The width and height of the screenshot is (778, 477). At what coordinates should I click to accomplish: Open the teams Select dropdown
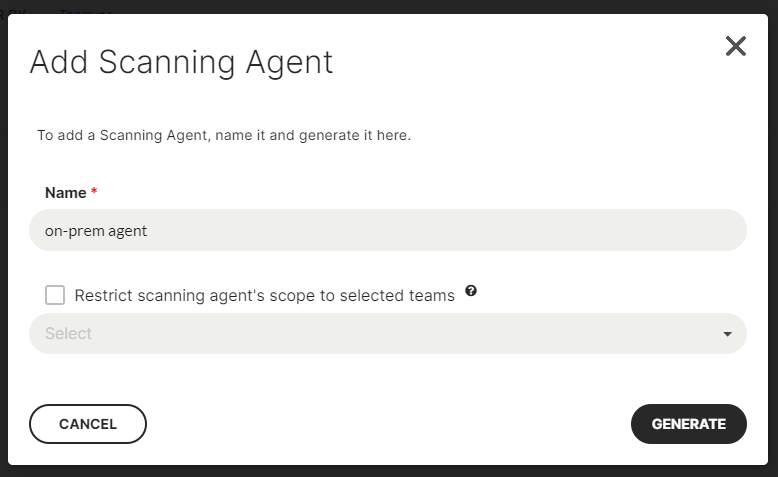point(388,334)
